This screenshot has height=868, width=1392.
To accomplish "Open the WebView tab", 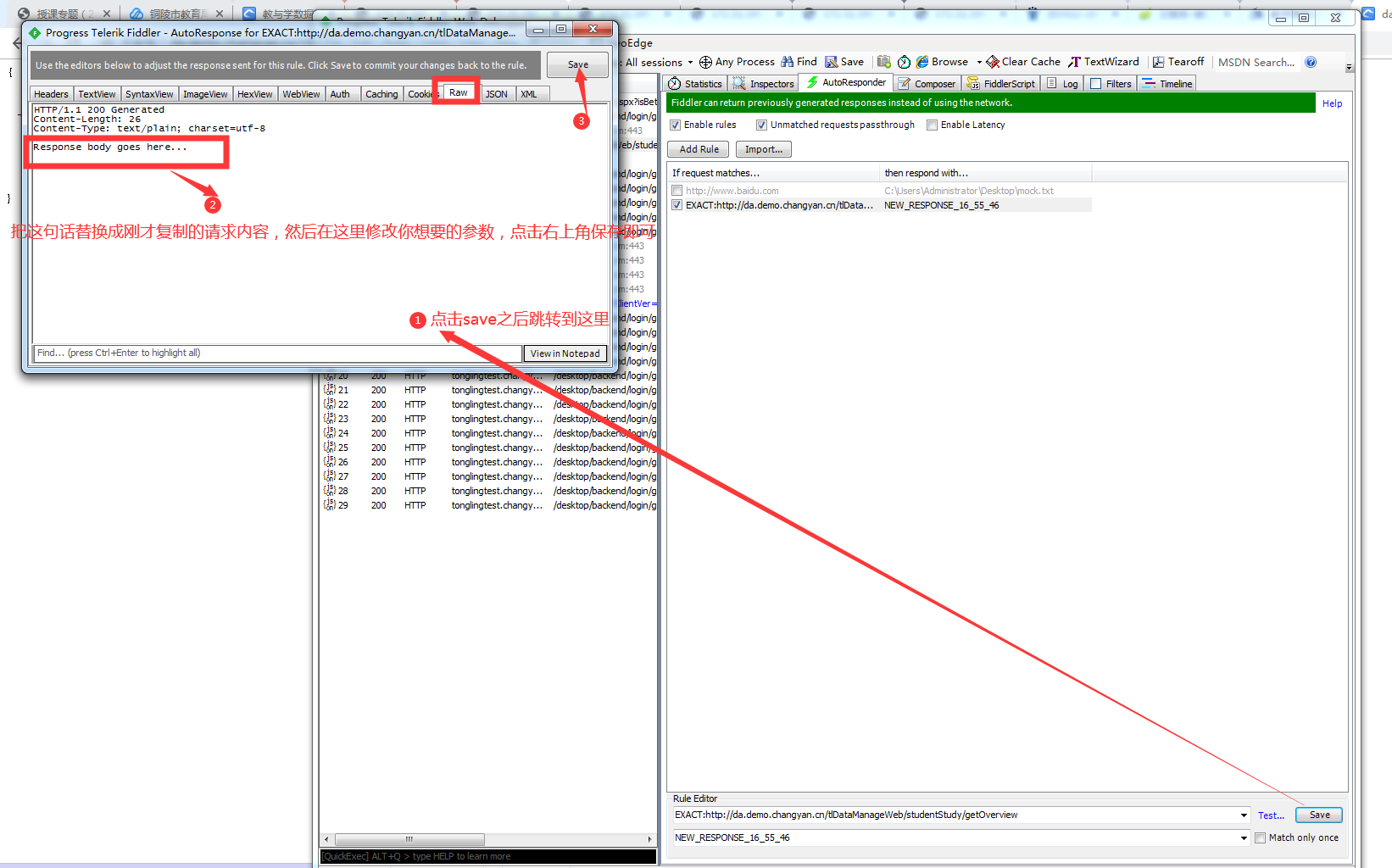I will tap(301, 94).
